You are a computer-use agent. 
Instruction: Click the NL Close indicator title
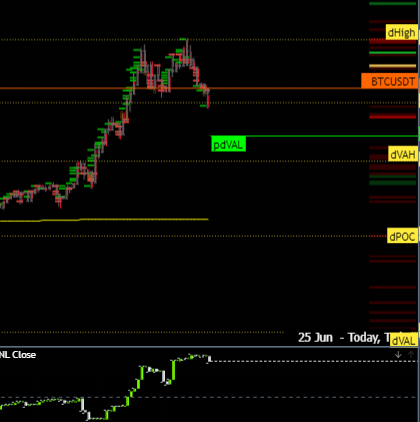tap(18, 355)
